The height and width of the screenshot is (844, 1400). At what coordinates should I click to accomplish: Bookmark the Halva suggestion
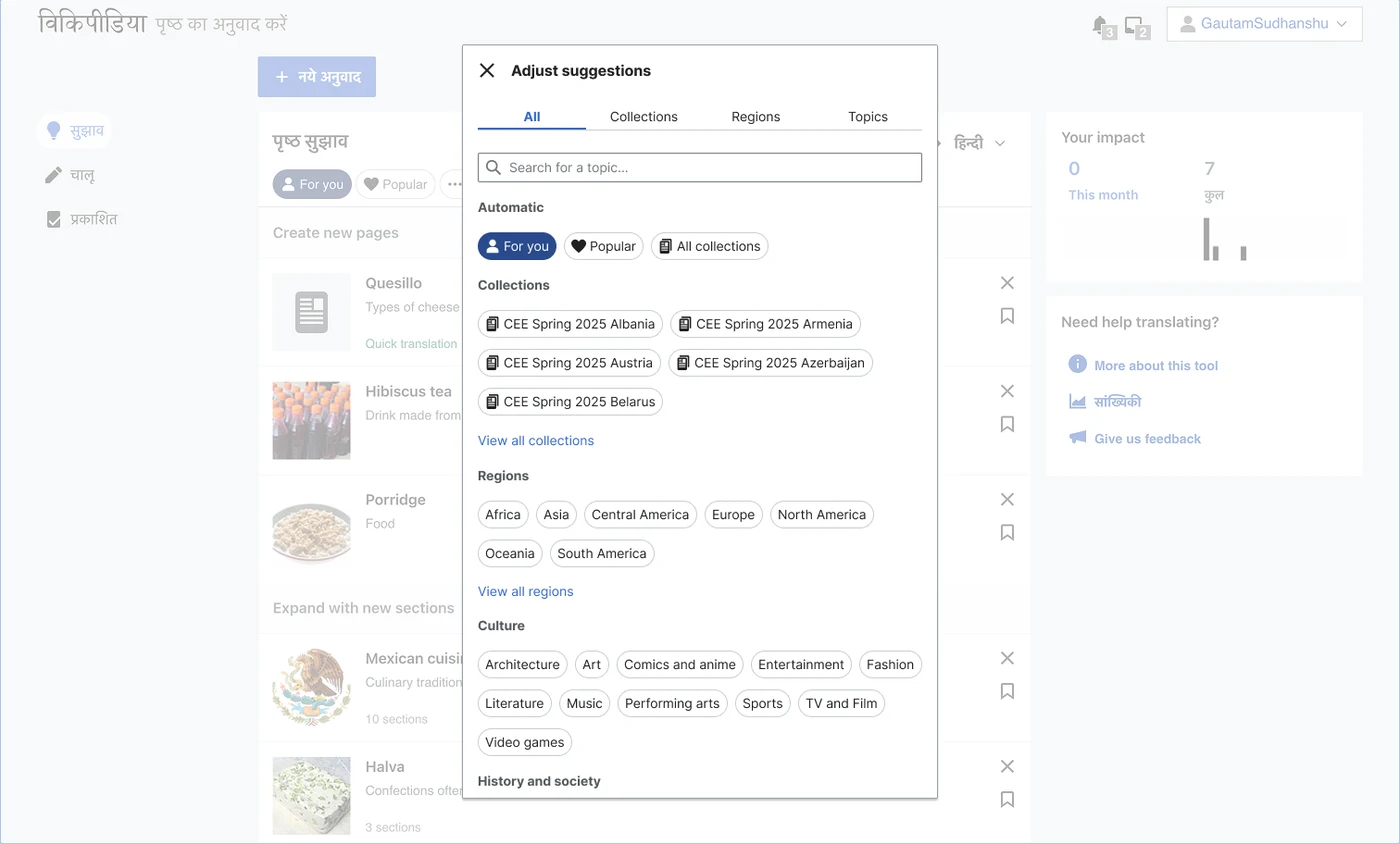pyautogui.click(x=1007, y=799)
